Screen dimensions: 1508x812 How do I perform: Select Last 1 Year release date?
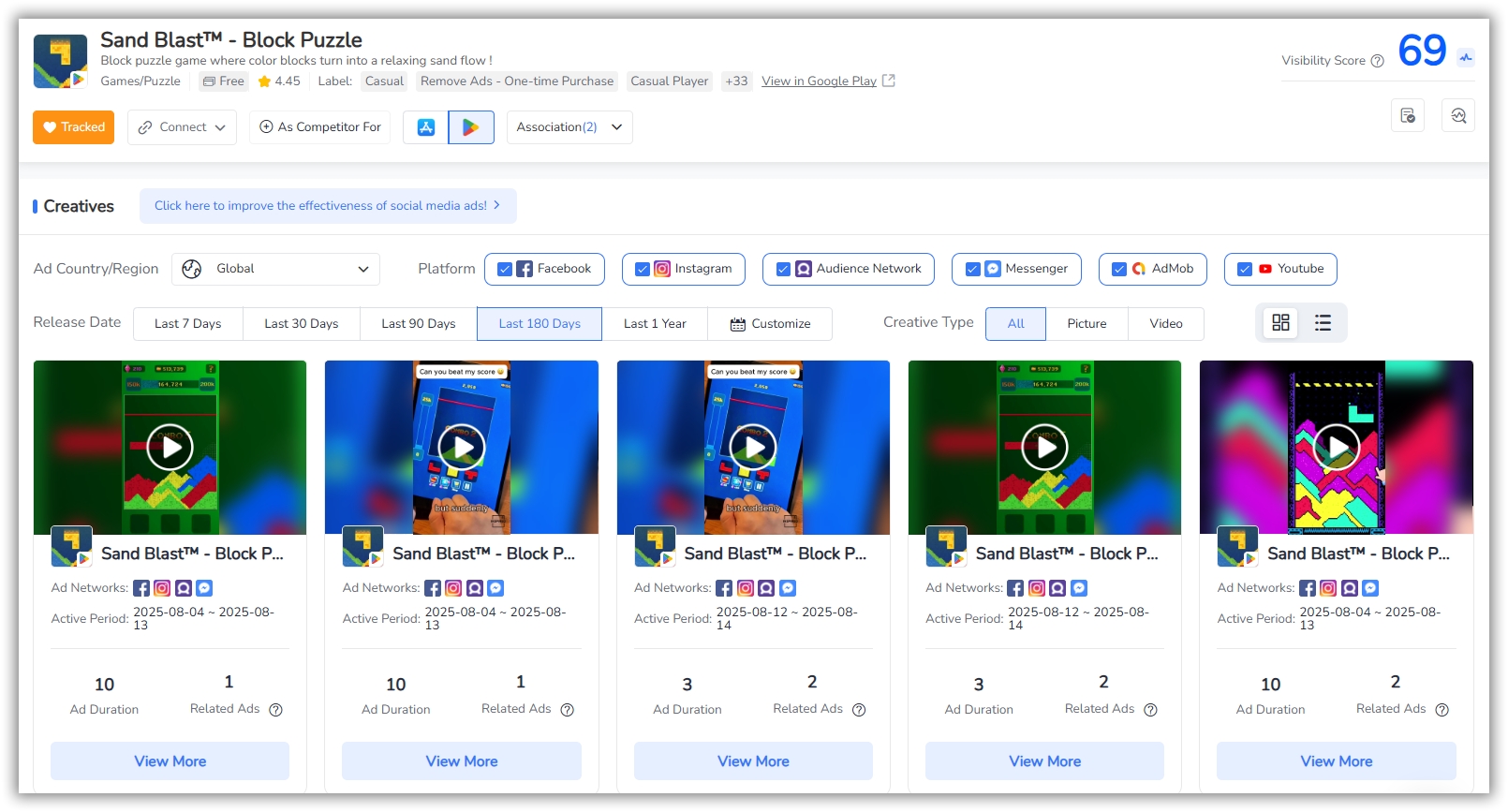pos(655,324)
